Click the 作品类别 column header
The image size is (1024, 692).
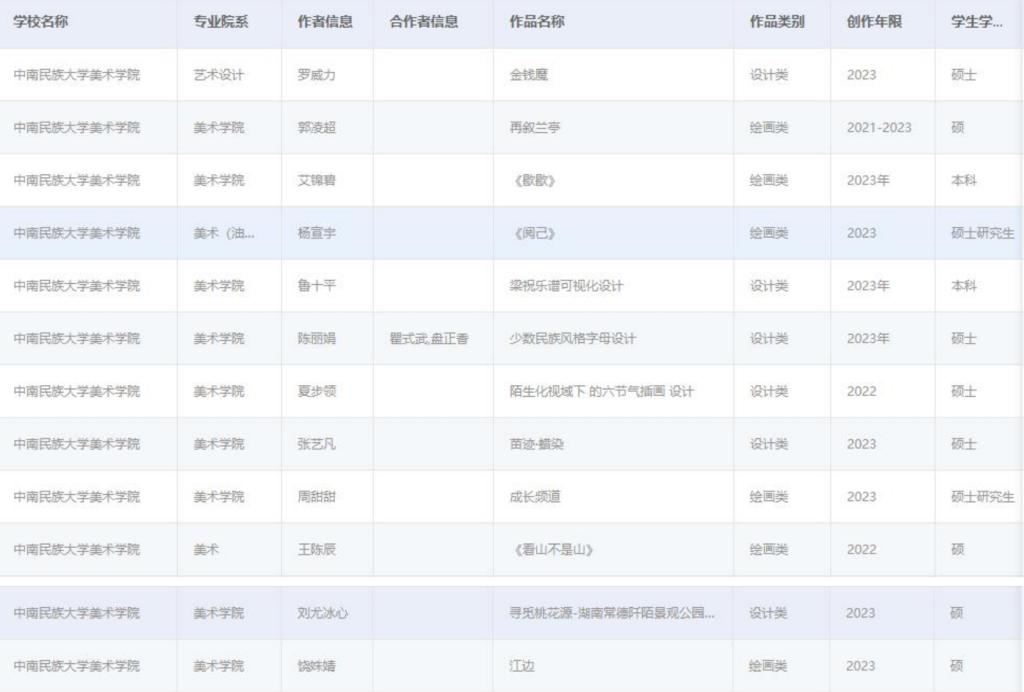[x=777, y=22]
